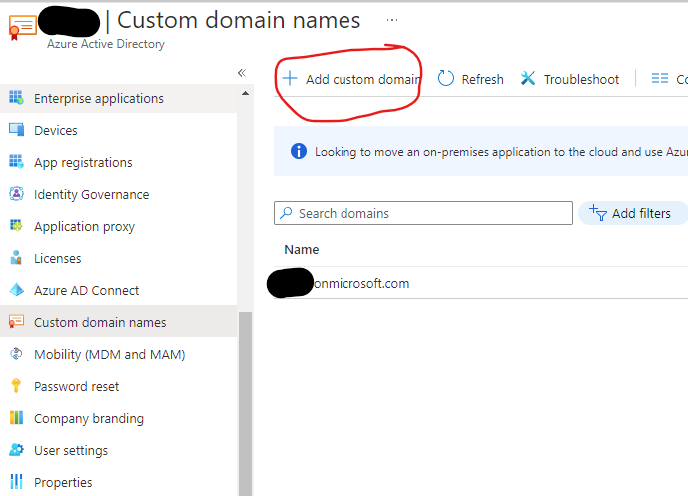Click Azure Active Directory subtitle text
The image size is (688, 496).
click(106, 44)
